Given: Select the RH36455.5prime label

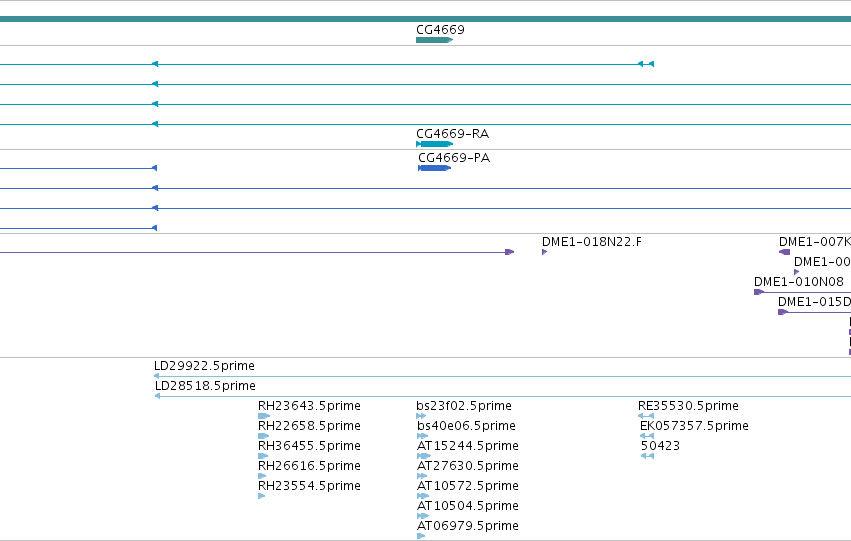Looking at the screenshot, I should [309, 446].
